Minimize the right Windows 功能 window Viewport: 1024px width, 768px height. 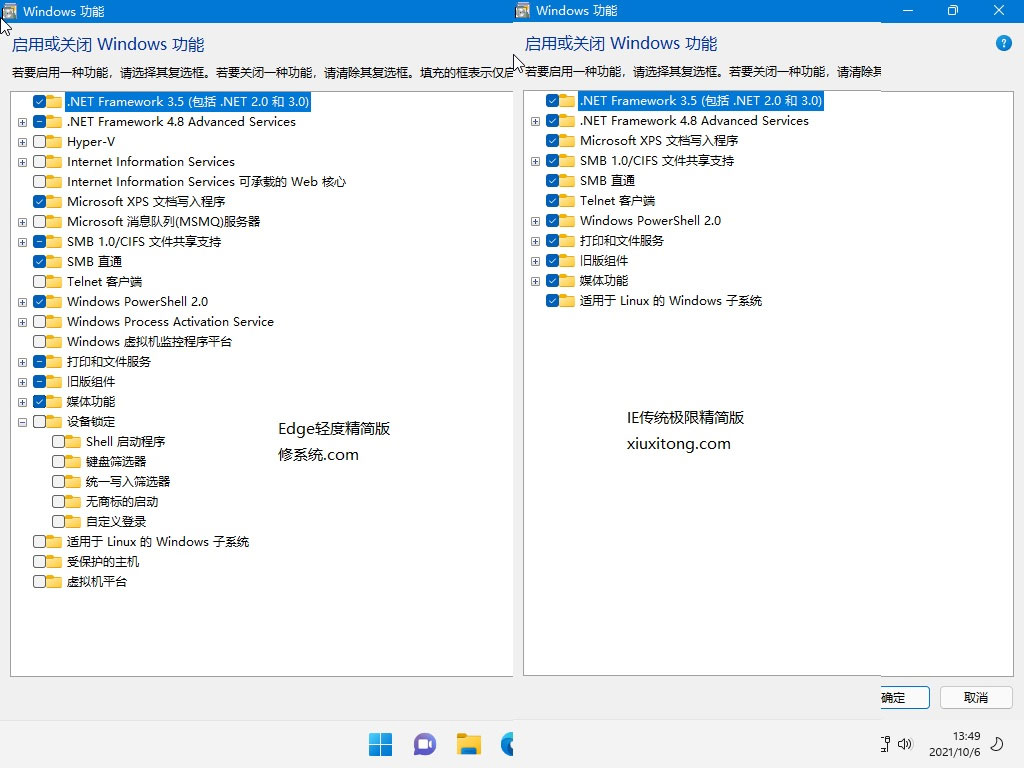(x=908, y=10)
